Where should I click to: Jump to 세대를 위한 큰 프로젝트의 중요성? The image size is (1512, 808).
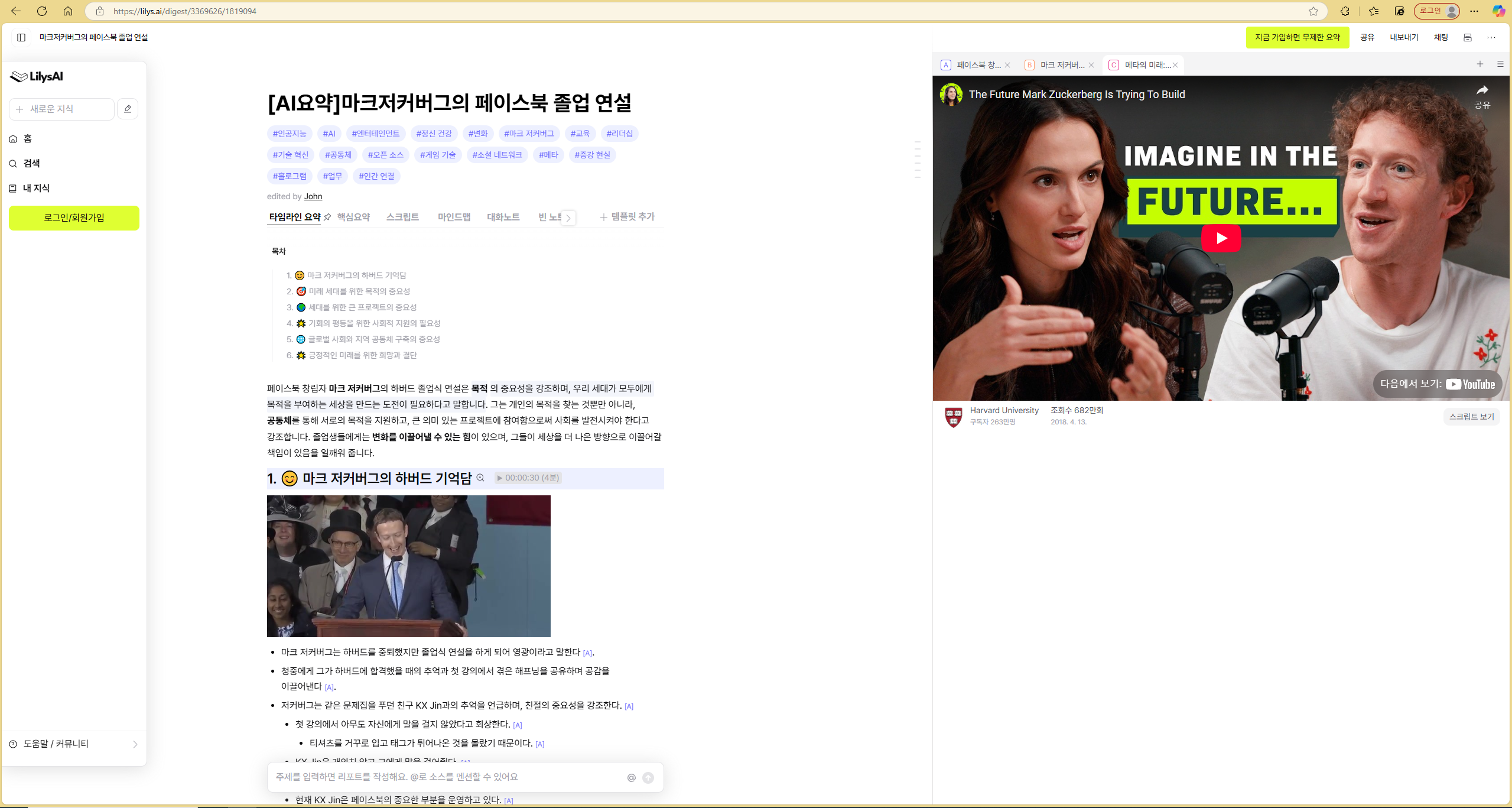[362, 307]
